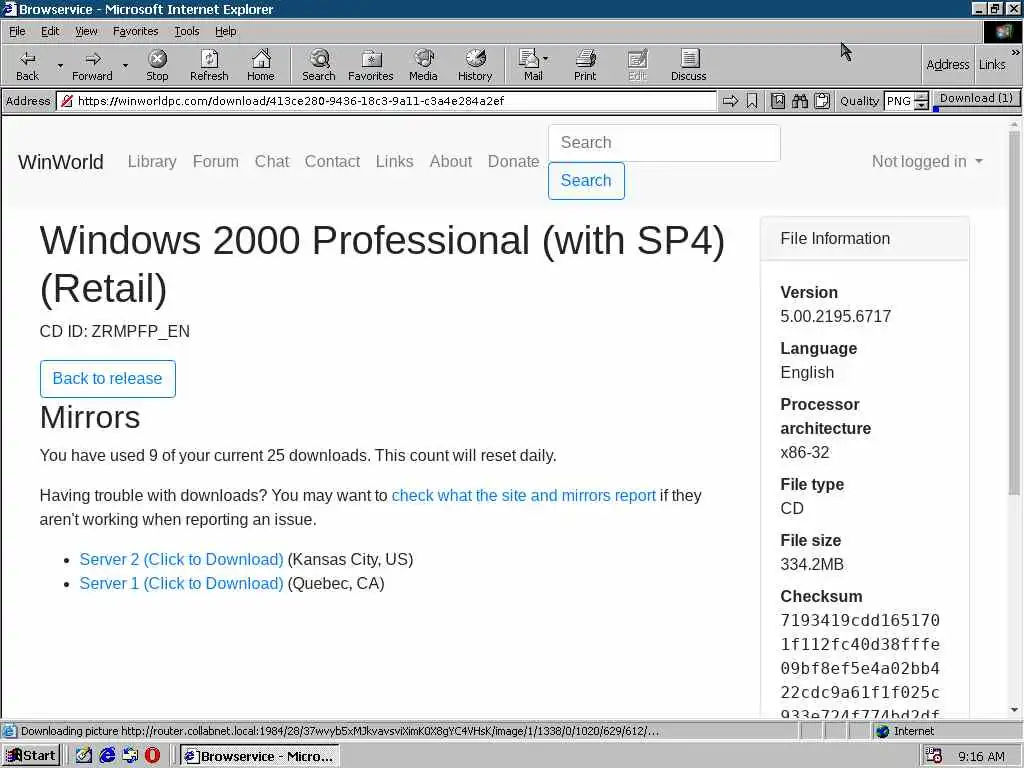Open the Tools menu
1024x768 pixels.
pos(186,31)
